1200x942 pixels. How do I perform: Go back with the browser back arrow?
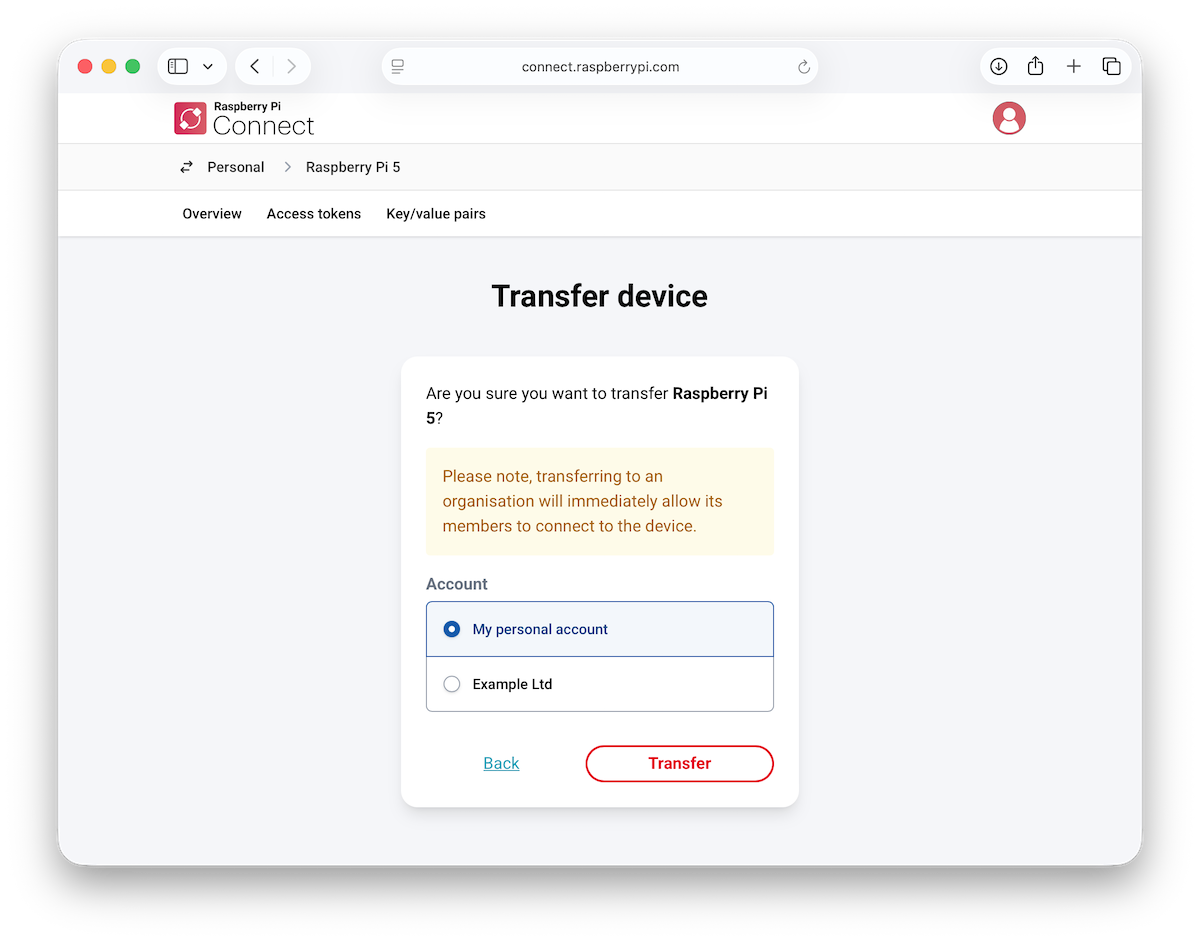point(255,67)
